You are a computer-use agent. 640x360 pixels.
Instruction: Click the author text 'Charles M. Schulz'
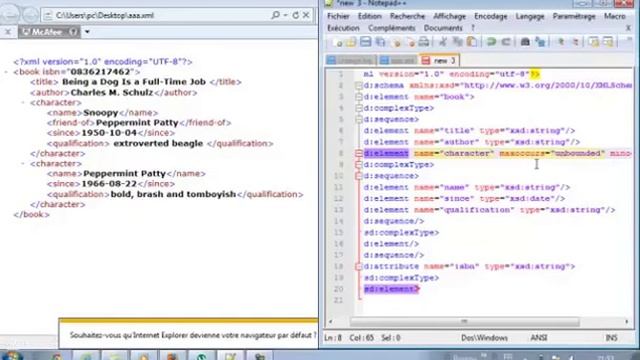click(112, 92)
